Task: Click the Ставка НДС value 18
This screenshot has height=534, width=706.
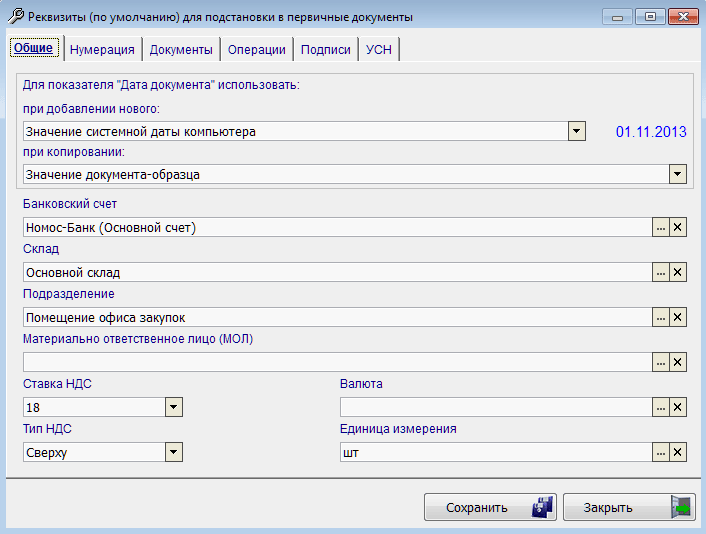Action: (x=94, y=407)
